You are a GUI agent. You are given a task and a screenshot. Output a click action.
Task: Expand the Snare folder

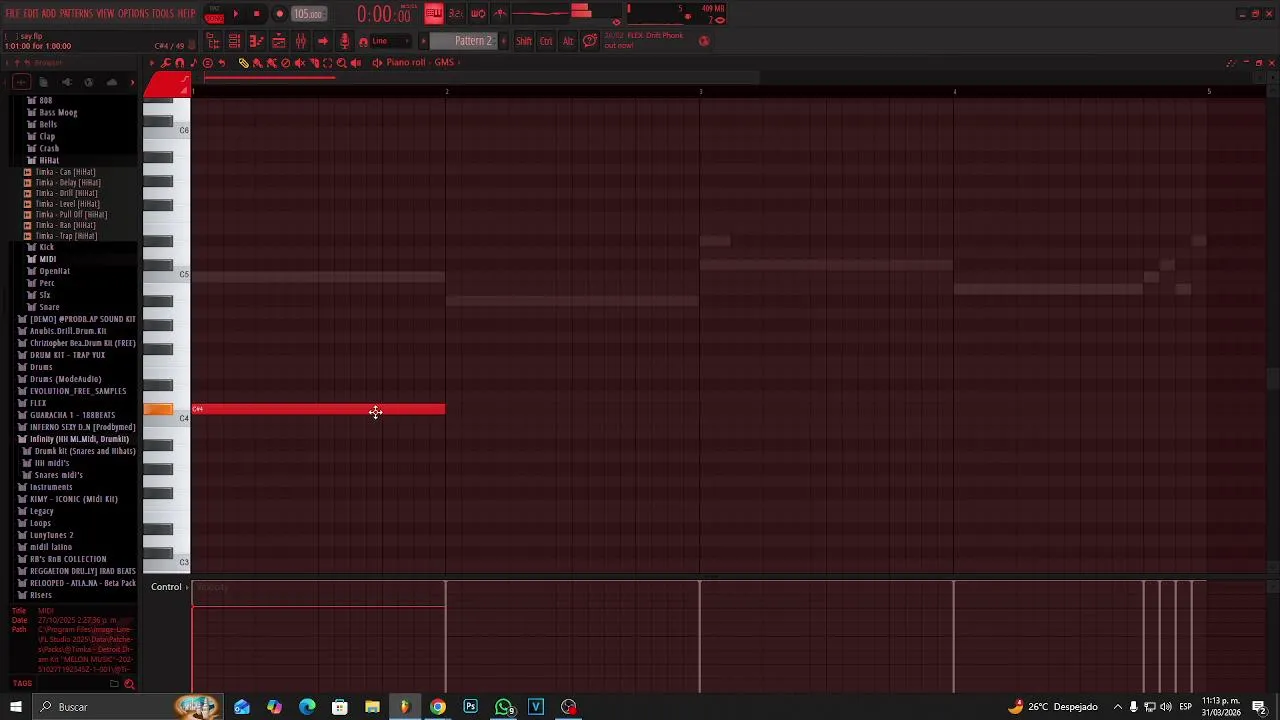pos(49,307)
